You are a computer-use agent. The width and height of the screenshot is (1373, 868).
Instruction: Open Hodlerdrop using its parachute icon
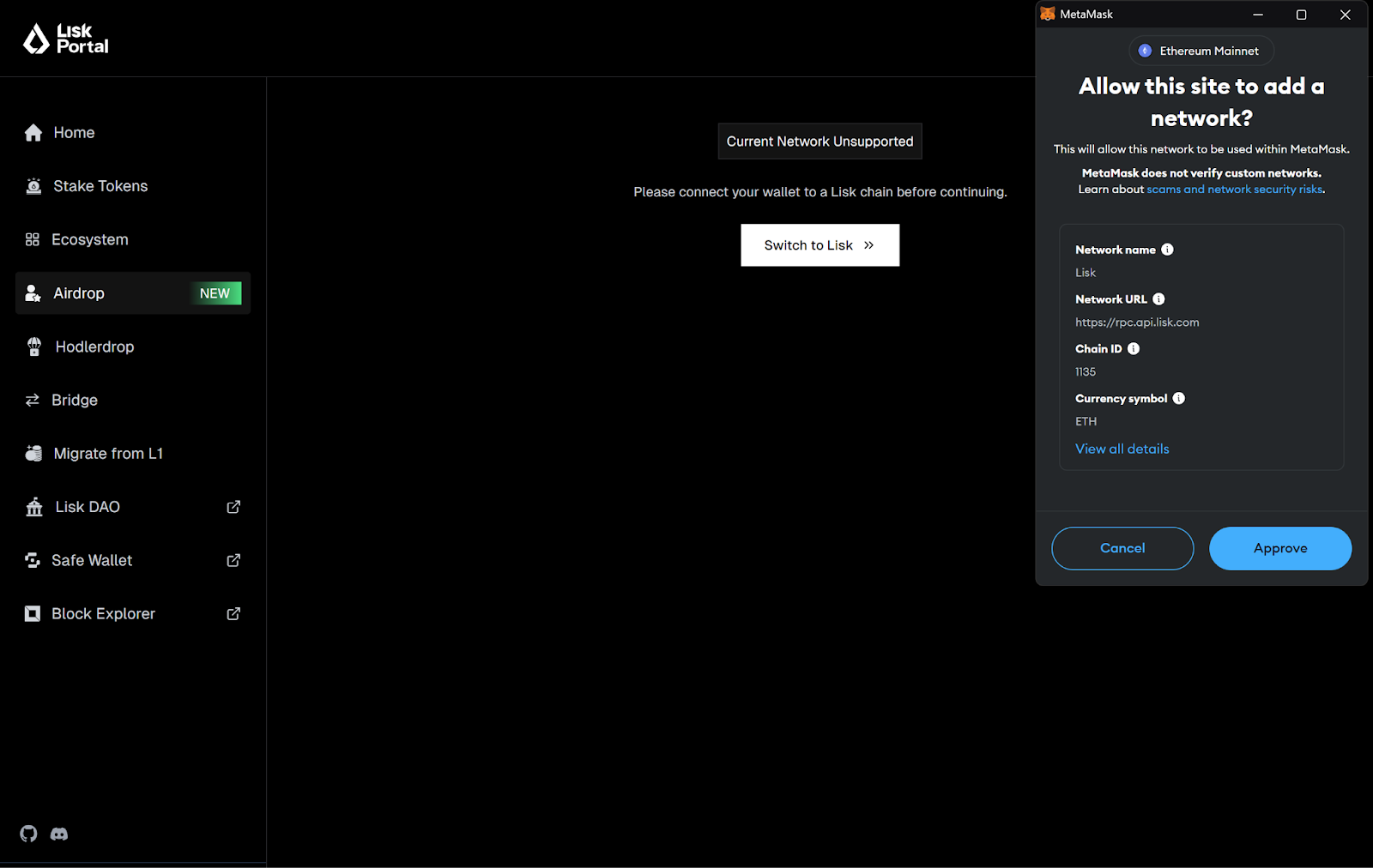coord(33,347)
